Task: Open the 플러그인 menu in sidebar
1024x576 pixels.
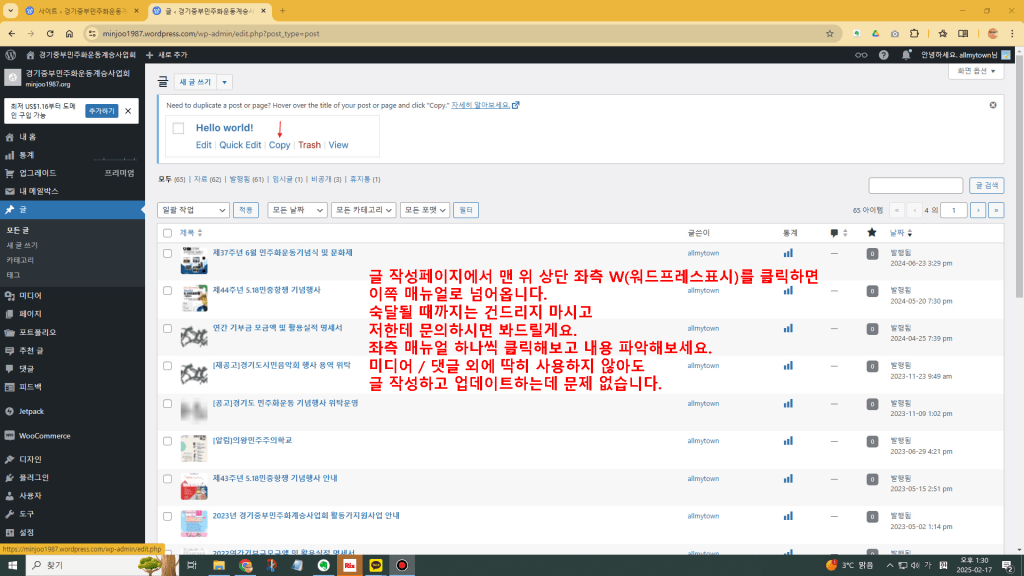Action: pos(33,478)
